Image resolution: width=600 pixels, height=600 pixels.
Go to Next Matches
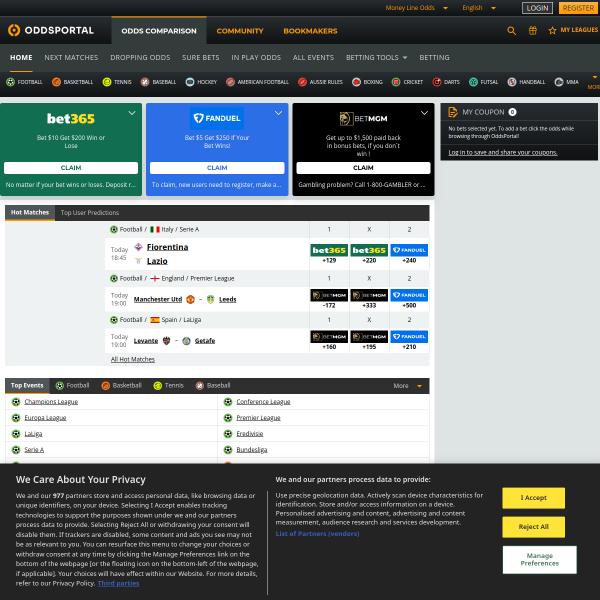point(71,58)
